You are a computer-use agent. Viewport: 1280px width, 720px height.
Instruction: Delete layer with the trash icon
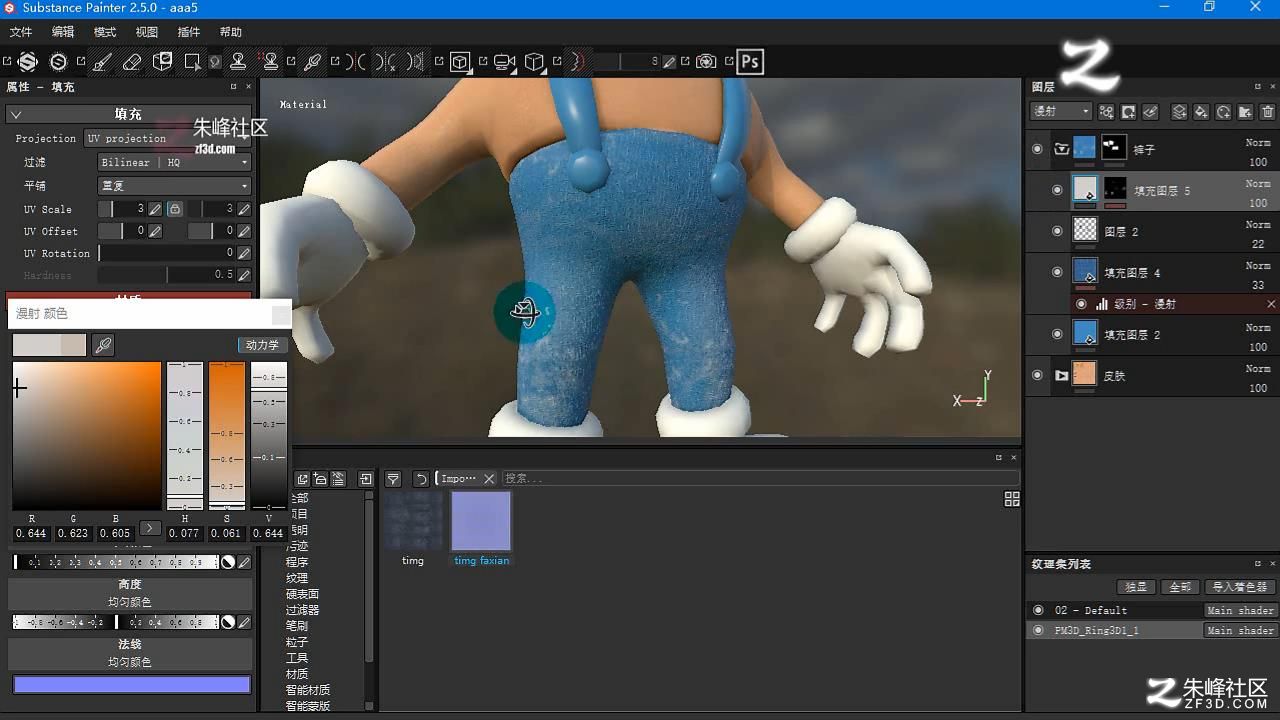coord(1267,112)
